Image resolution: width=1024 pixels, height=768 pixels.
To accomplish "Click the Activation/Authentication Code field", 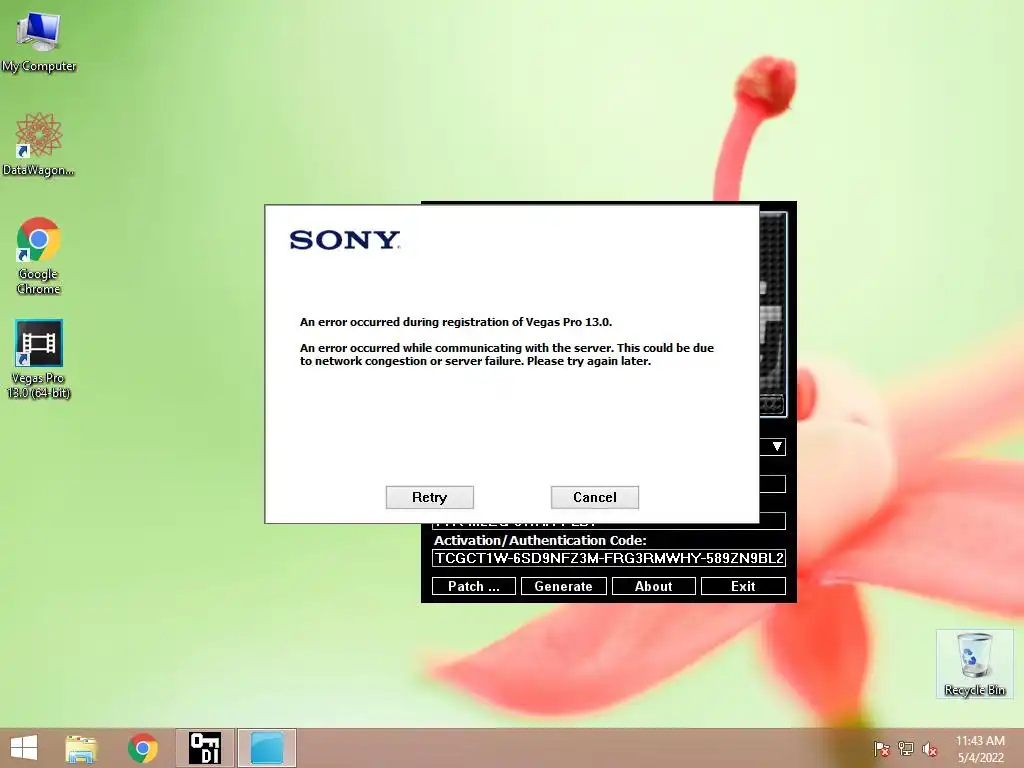I will (x=609, y=558).
